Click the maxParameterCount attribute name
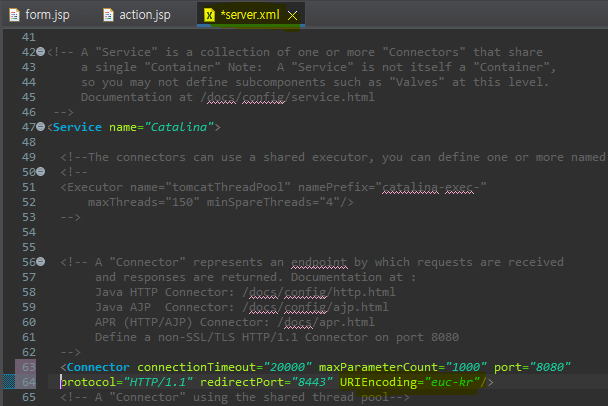608x406 pixels. coord(378,367)
